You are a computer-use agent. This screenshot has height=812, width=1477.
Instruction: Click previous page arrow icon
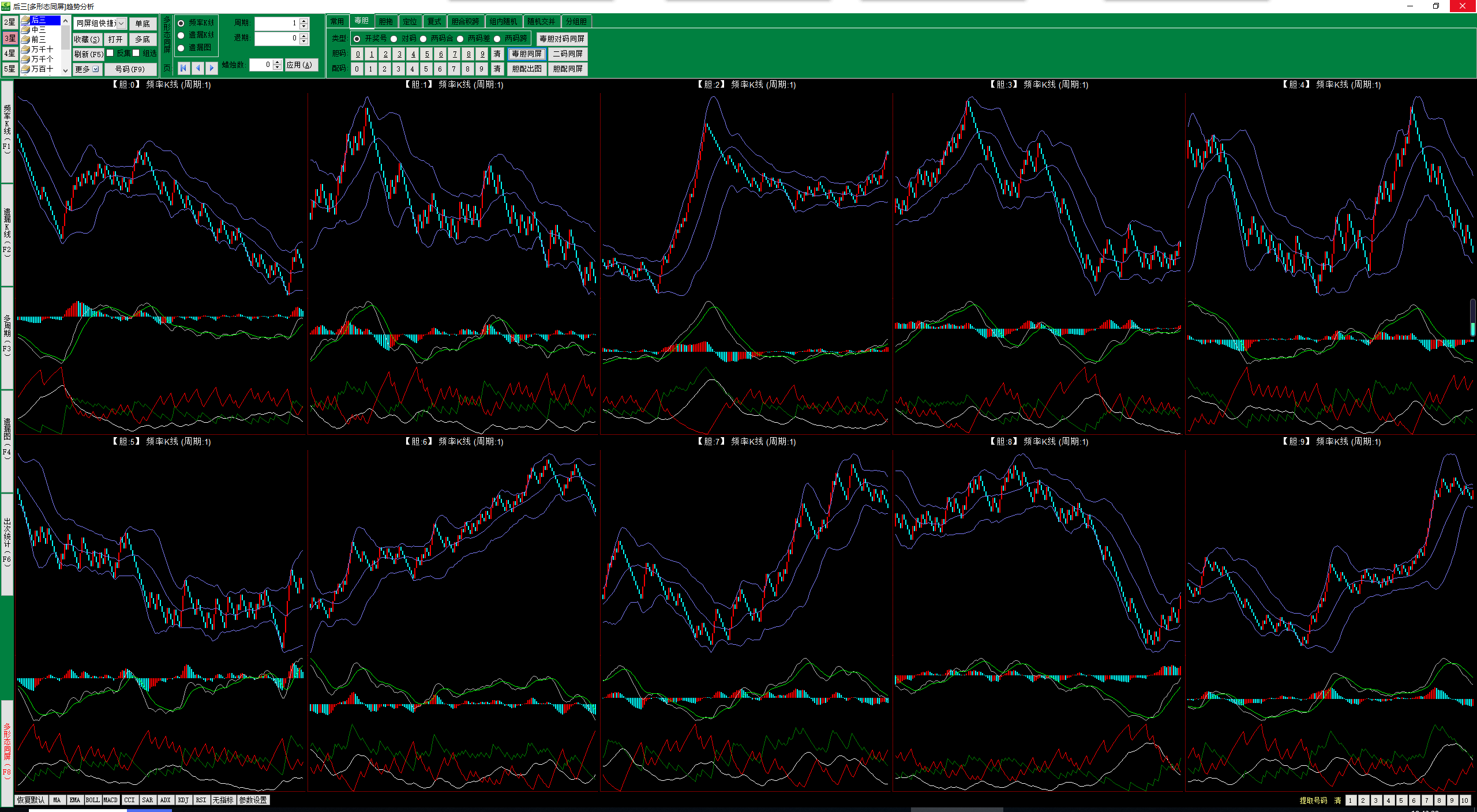pos(198,68)
